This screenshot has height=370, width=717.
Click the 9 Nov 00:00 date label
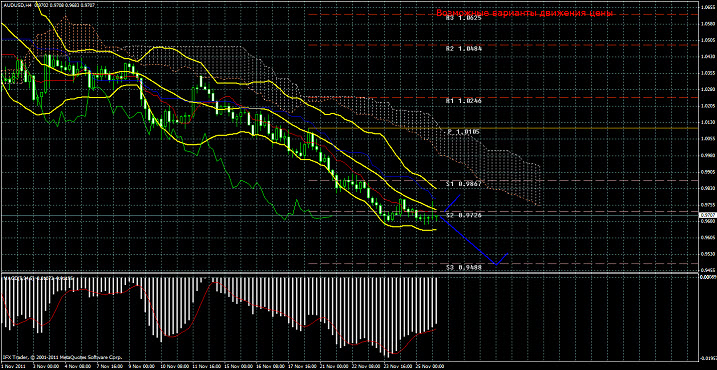click(x=142, y=367)
